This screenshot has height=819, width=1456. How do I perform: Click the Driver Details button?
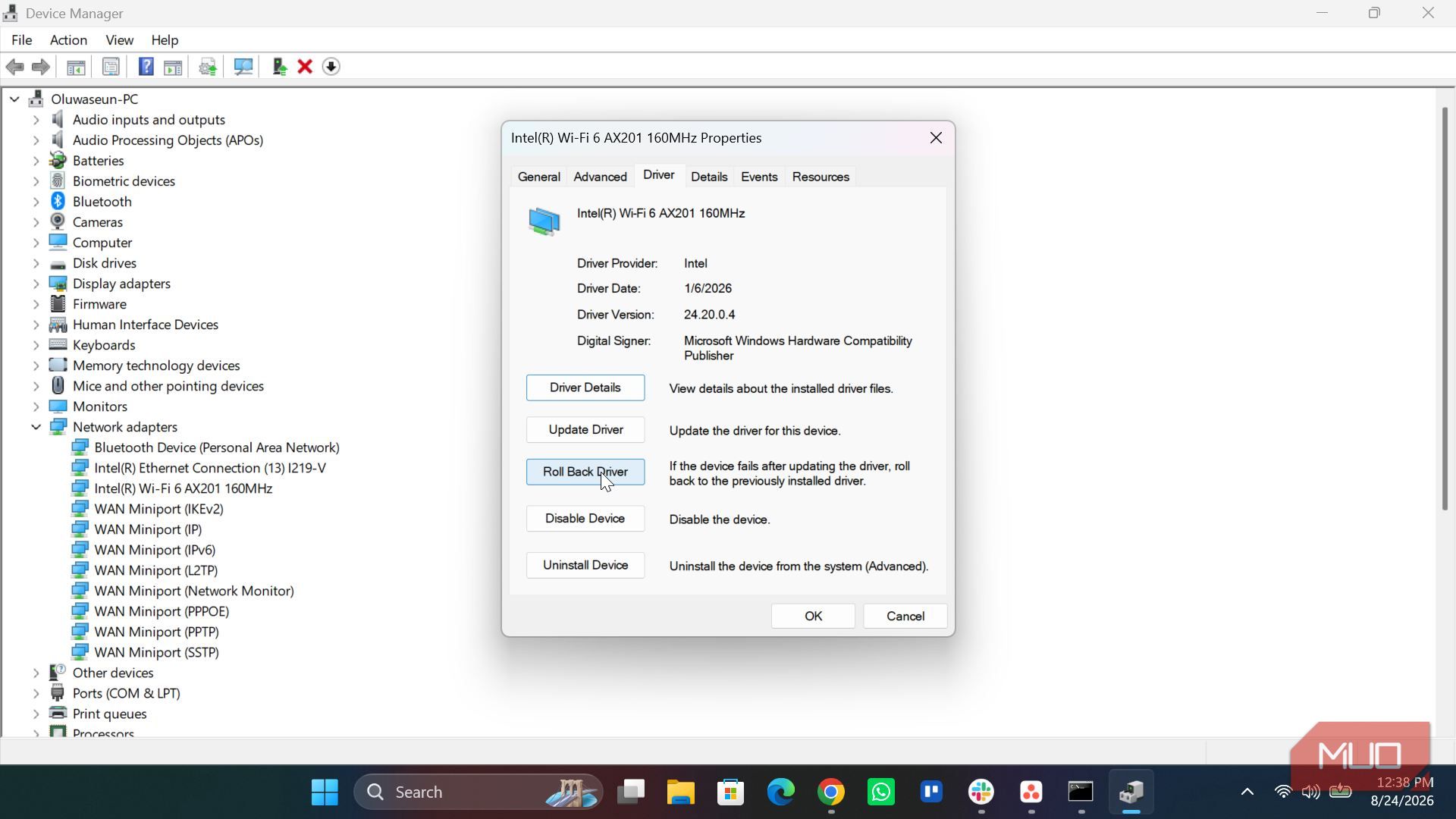pyautogui.click(x=585, y=388)
